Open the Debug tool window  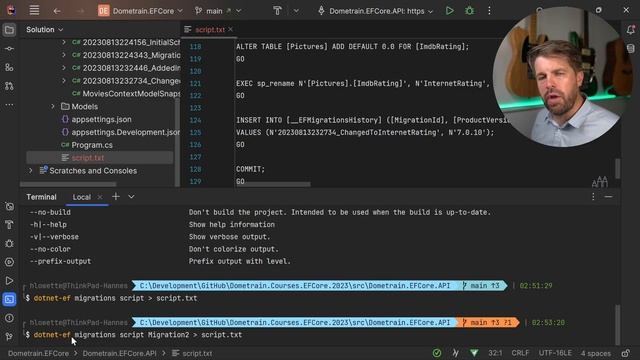point(9,244)
